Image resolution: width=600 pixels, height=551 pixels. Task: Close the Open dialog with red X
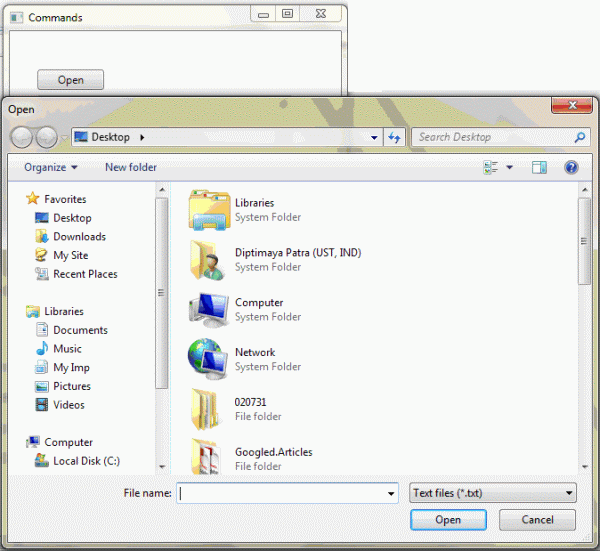572,105
